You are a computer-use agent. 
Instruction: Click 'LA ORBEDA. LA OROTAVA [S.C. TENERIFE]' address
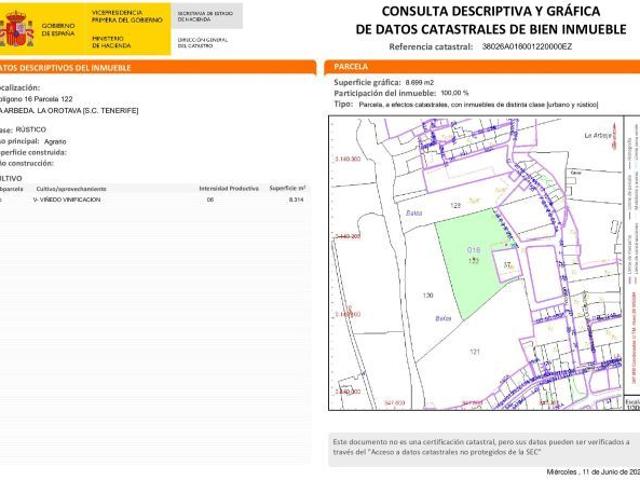tap(69, 111)
